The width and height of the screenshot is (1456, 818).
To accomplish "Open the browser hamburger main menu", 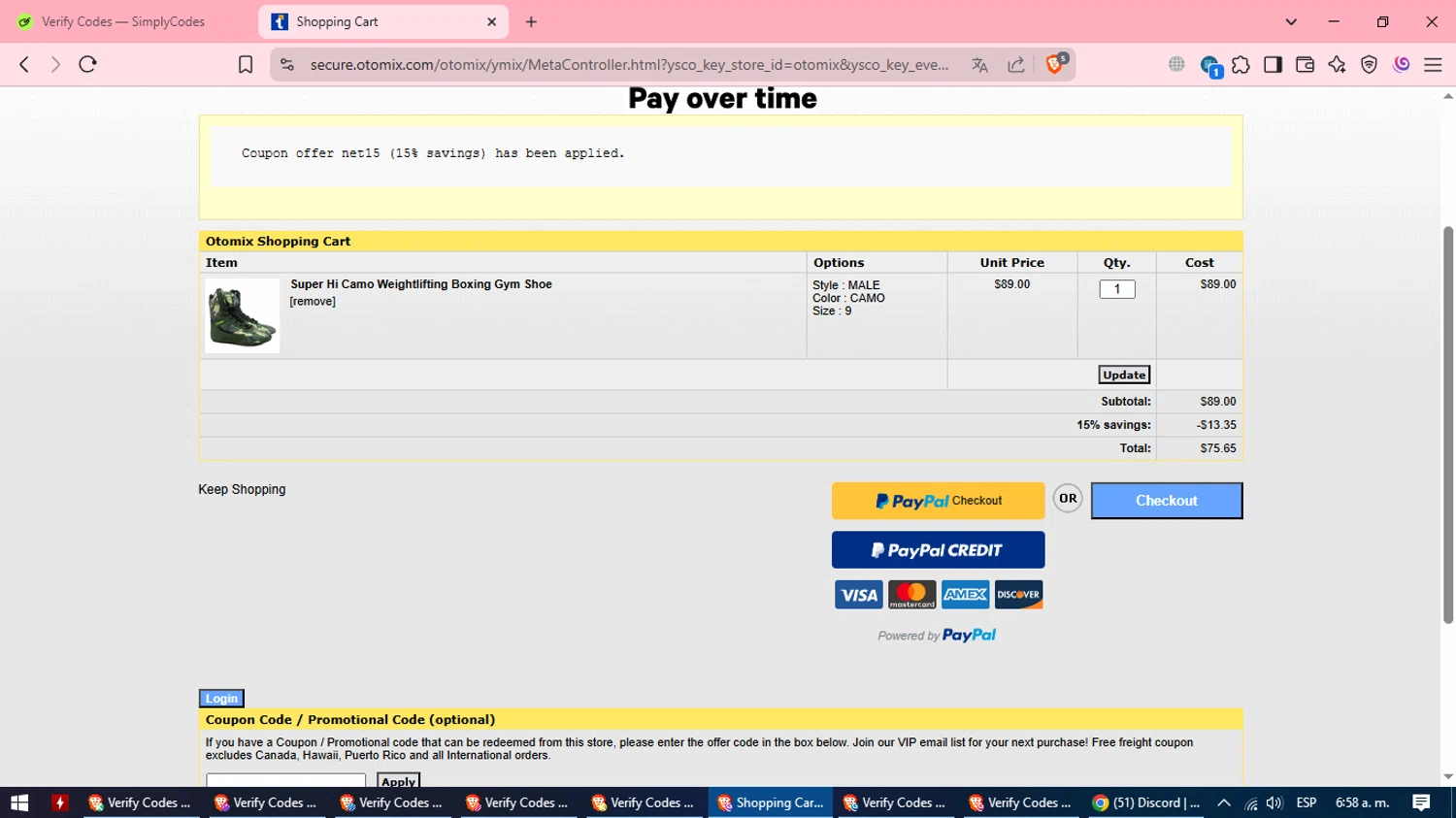I will point(1433,65).
